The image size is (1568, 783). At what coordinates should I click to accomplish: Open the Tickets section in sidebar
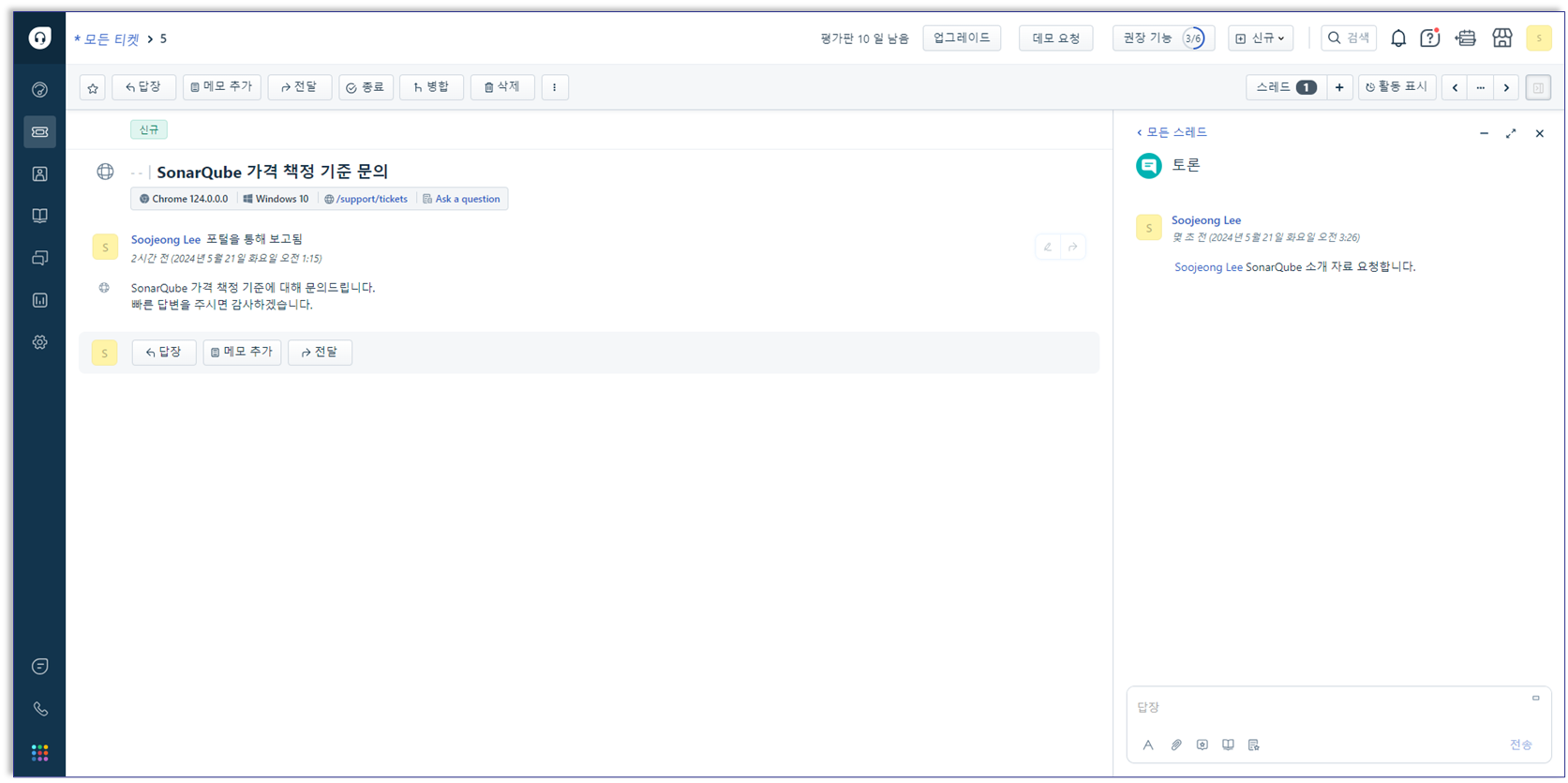[39, 132]
